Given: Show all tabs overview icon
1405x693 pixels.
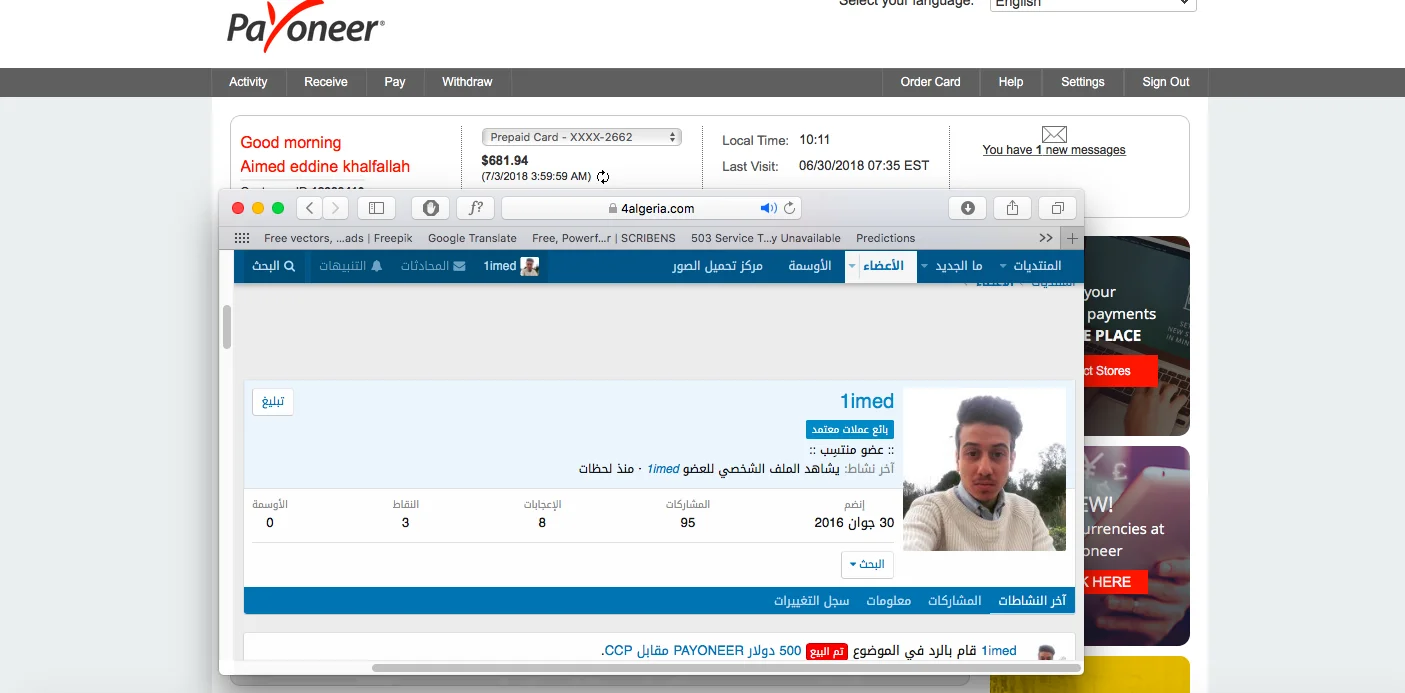Looking at the screenshot, I should pyautogui.click(x=1057, y=208).
